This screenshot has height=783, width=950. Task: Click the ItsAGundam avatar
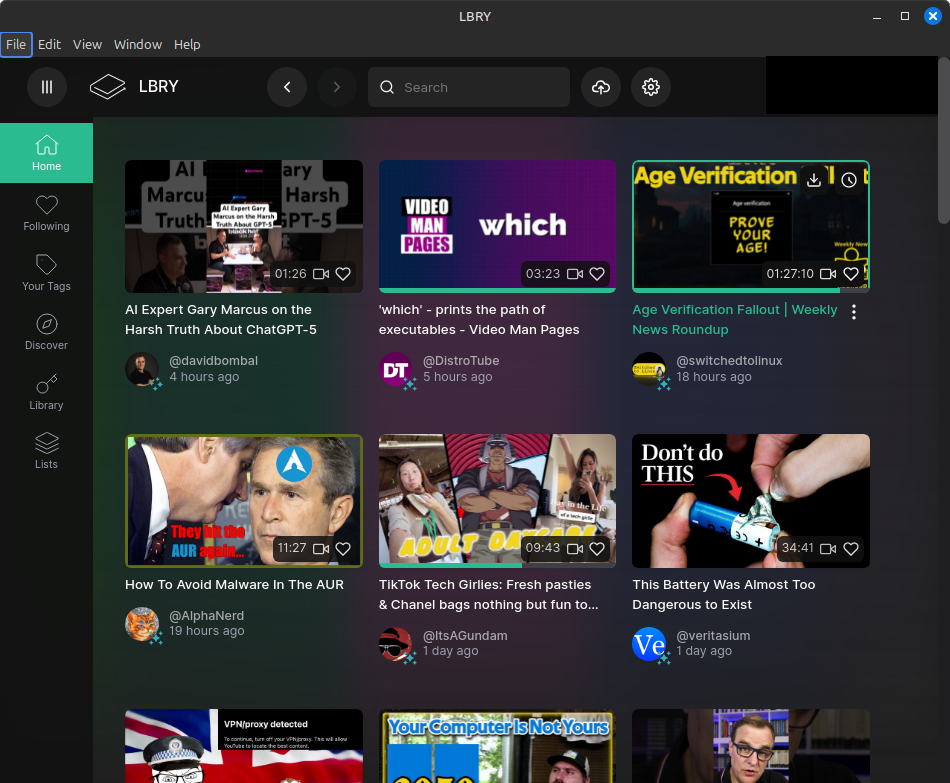(396, 644)
